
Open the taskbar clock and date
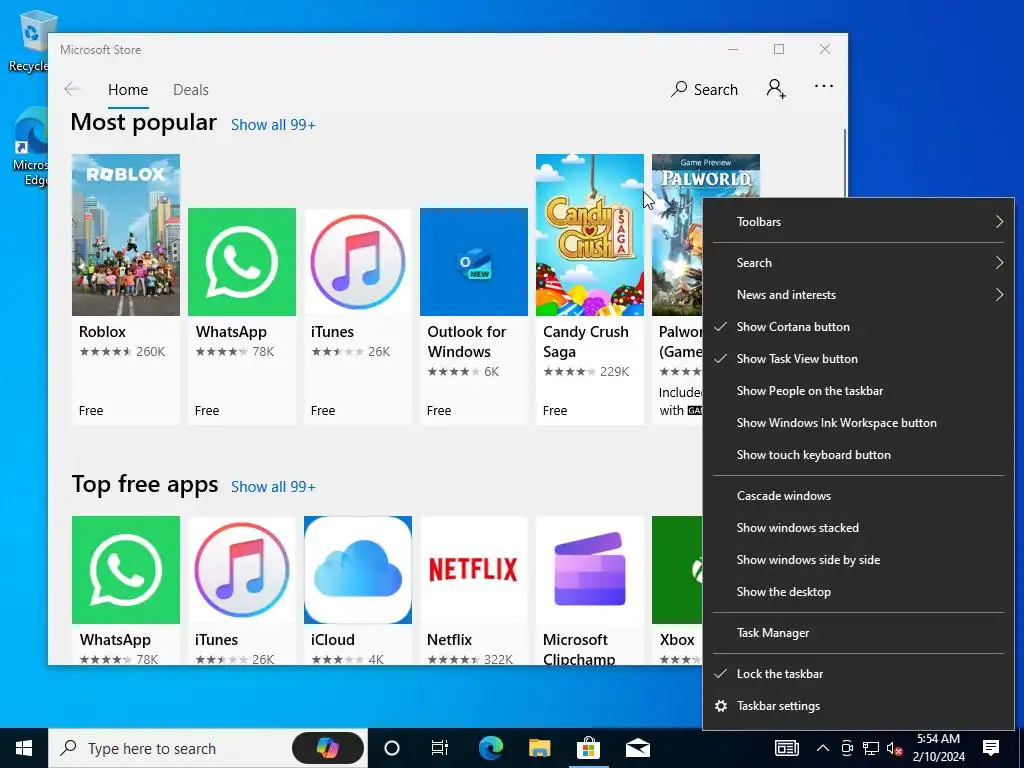click(x=938, y=748)
